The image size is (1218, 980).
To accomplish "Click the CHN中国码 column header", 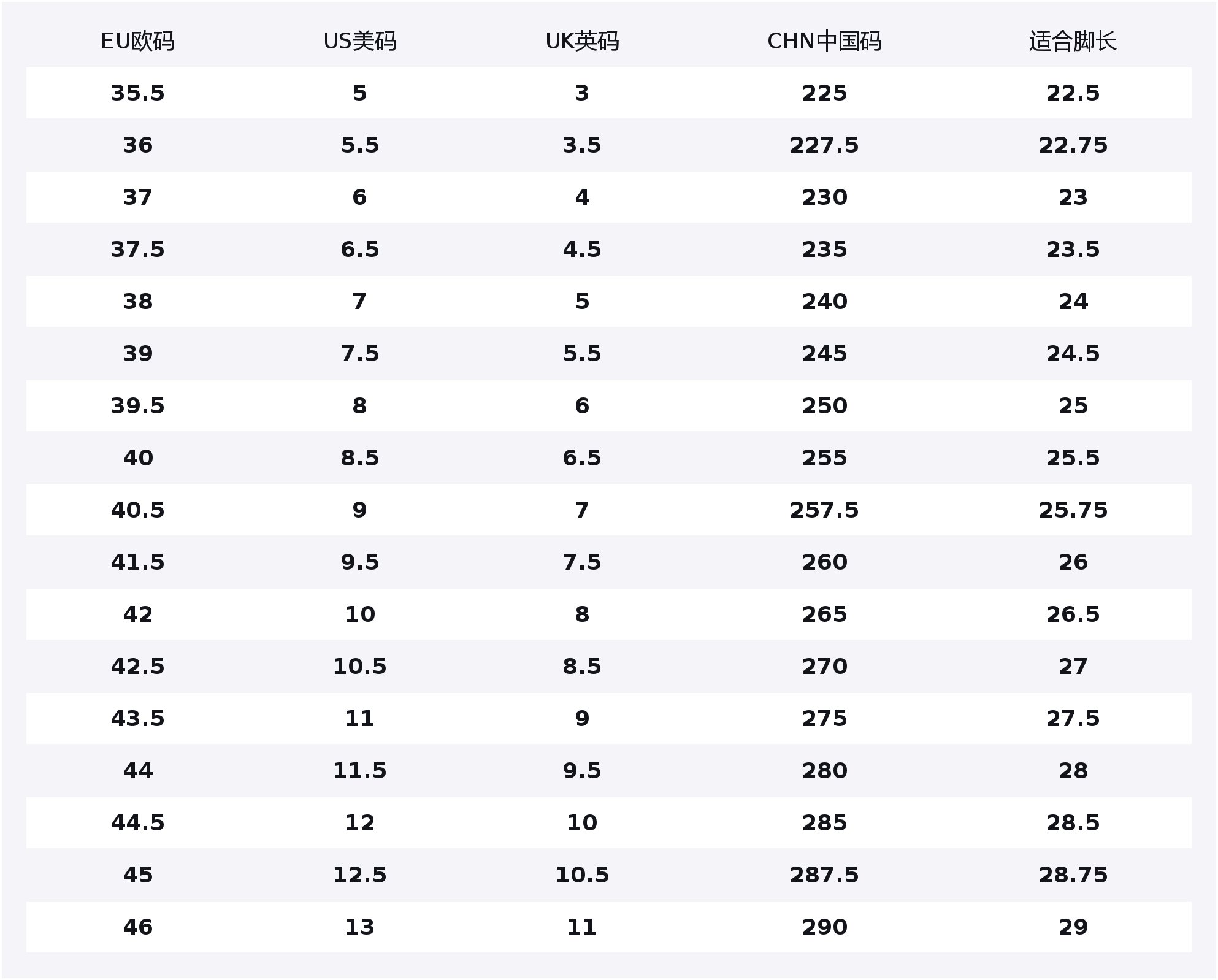I will 824,41.
